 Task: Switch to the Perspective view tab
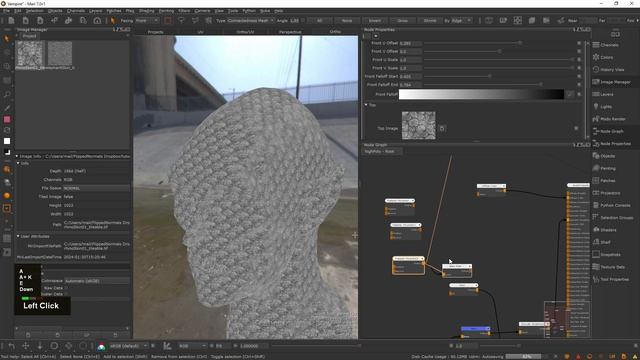coord(290,31)
